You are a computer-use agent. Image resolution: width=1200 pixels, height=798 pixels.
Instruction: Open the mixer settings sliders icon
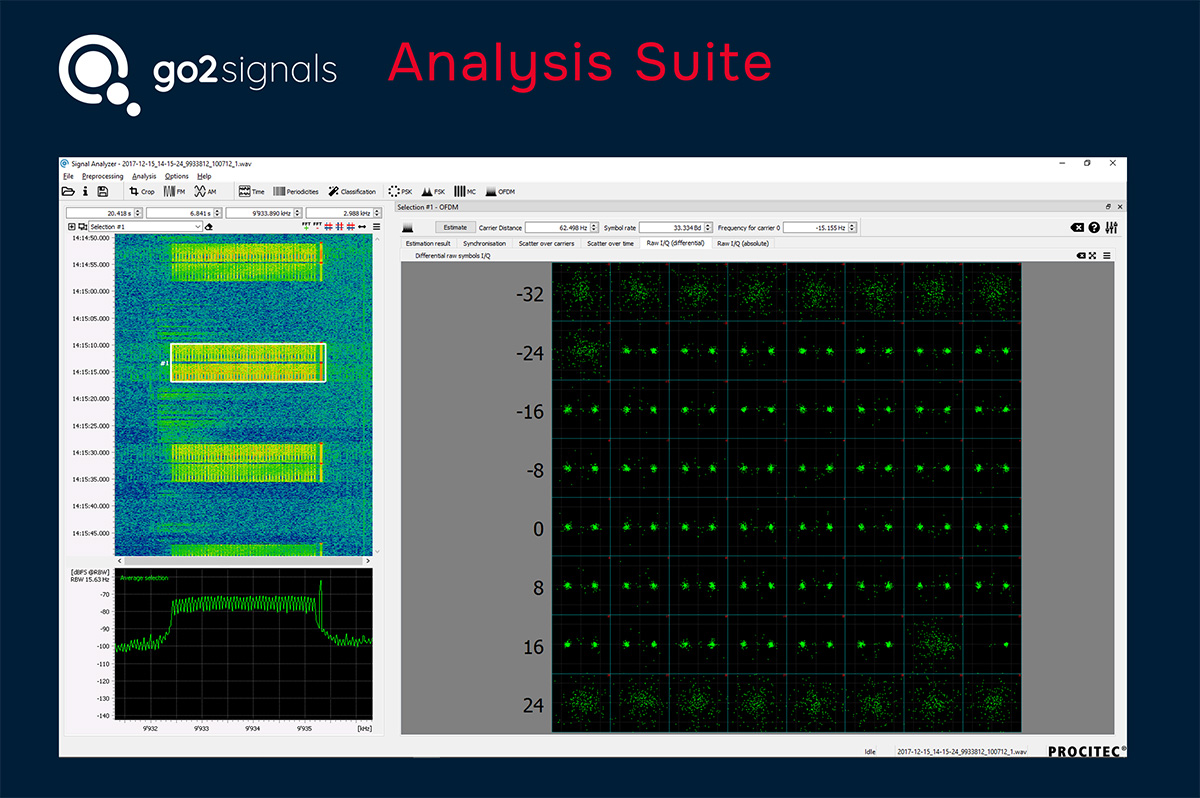pyautogui.click(x=1112, y=228)
